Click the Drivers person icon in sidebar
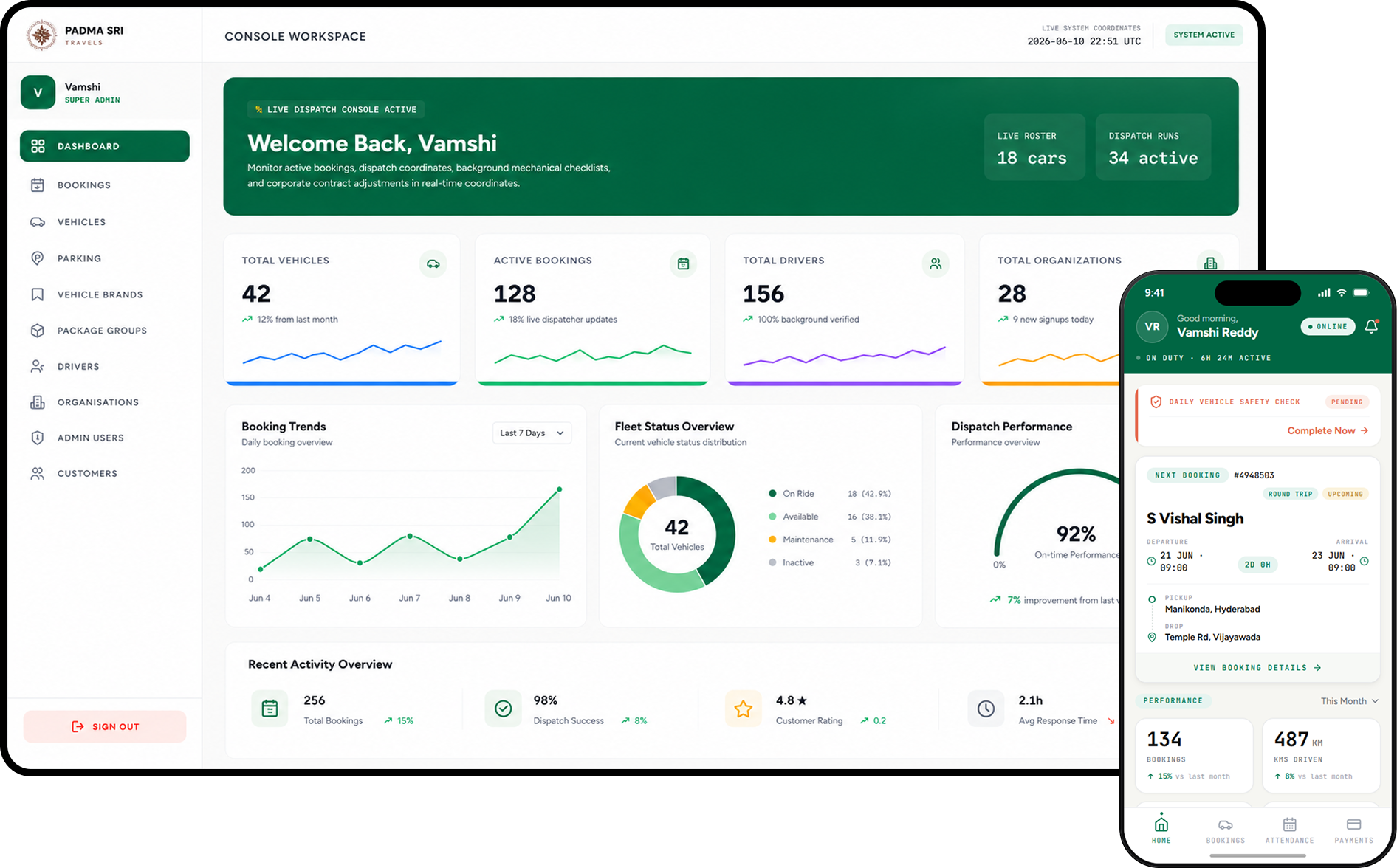The height and width of the screenshot is (868, 1397). pos(38,366)
